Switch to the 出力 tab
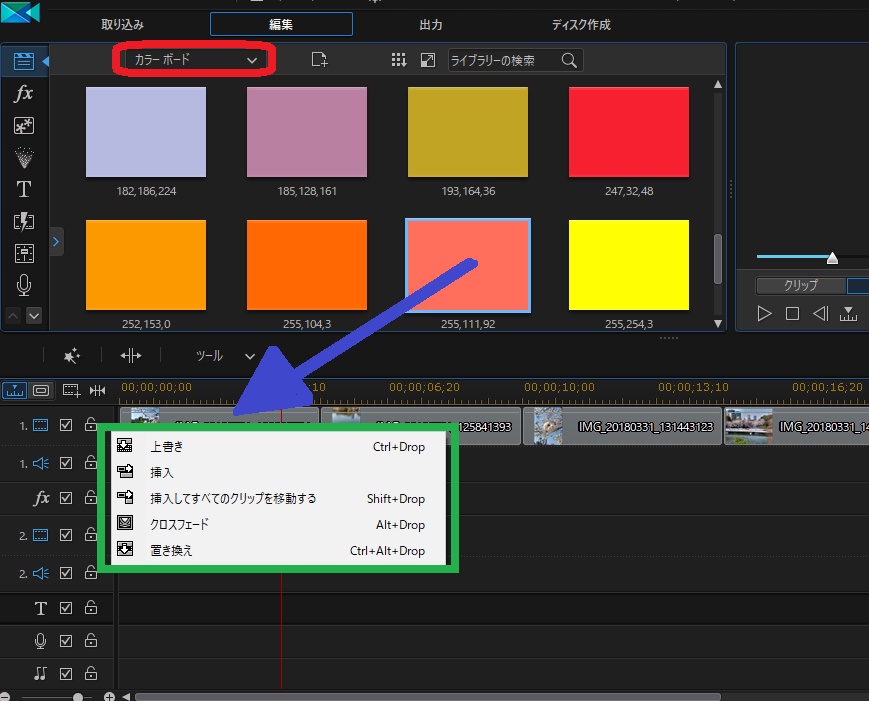Viewport: 869px width, 701px height. click(431, 24)
